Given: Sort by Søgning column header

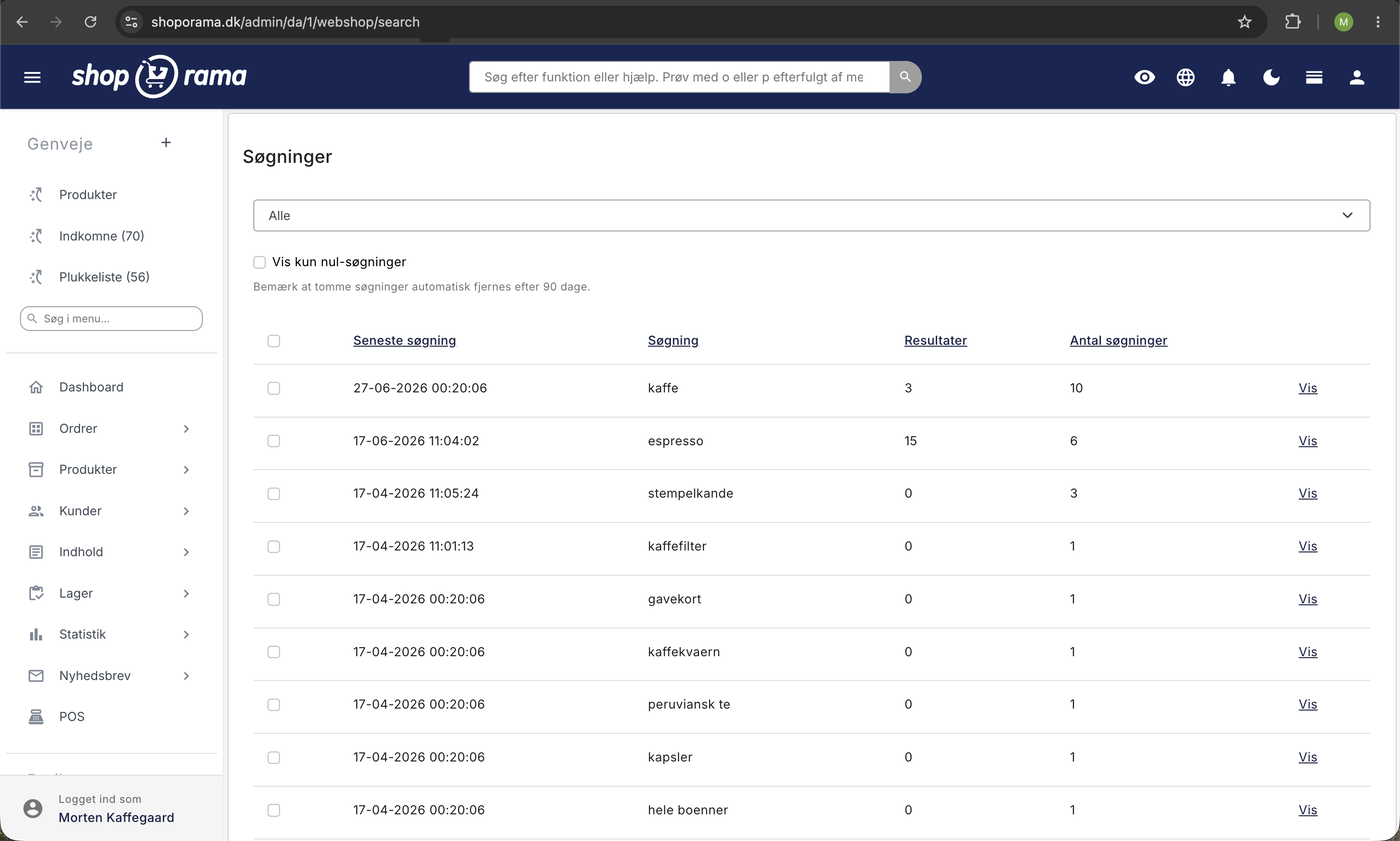Looking at the screenshot, I should pos(673,340).
